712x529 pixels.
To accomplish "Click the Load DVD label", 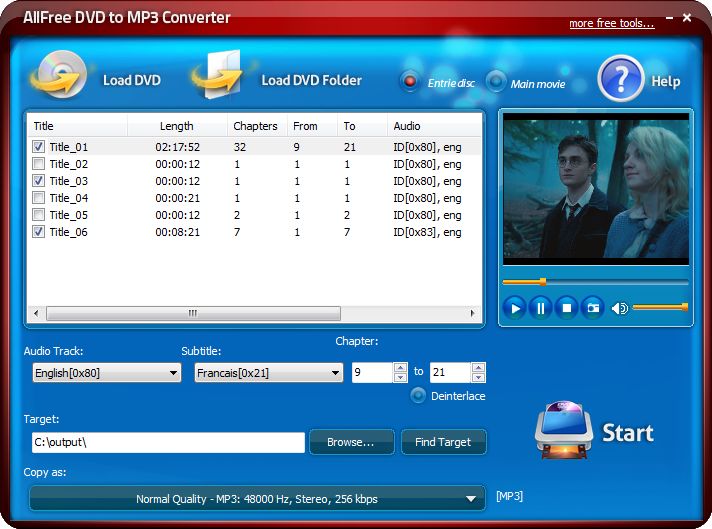I will pyautogui.click(x=132, y=80).
